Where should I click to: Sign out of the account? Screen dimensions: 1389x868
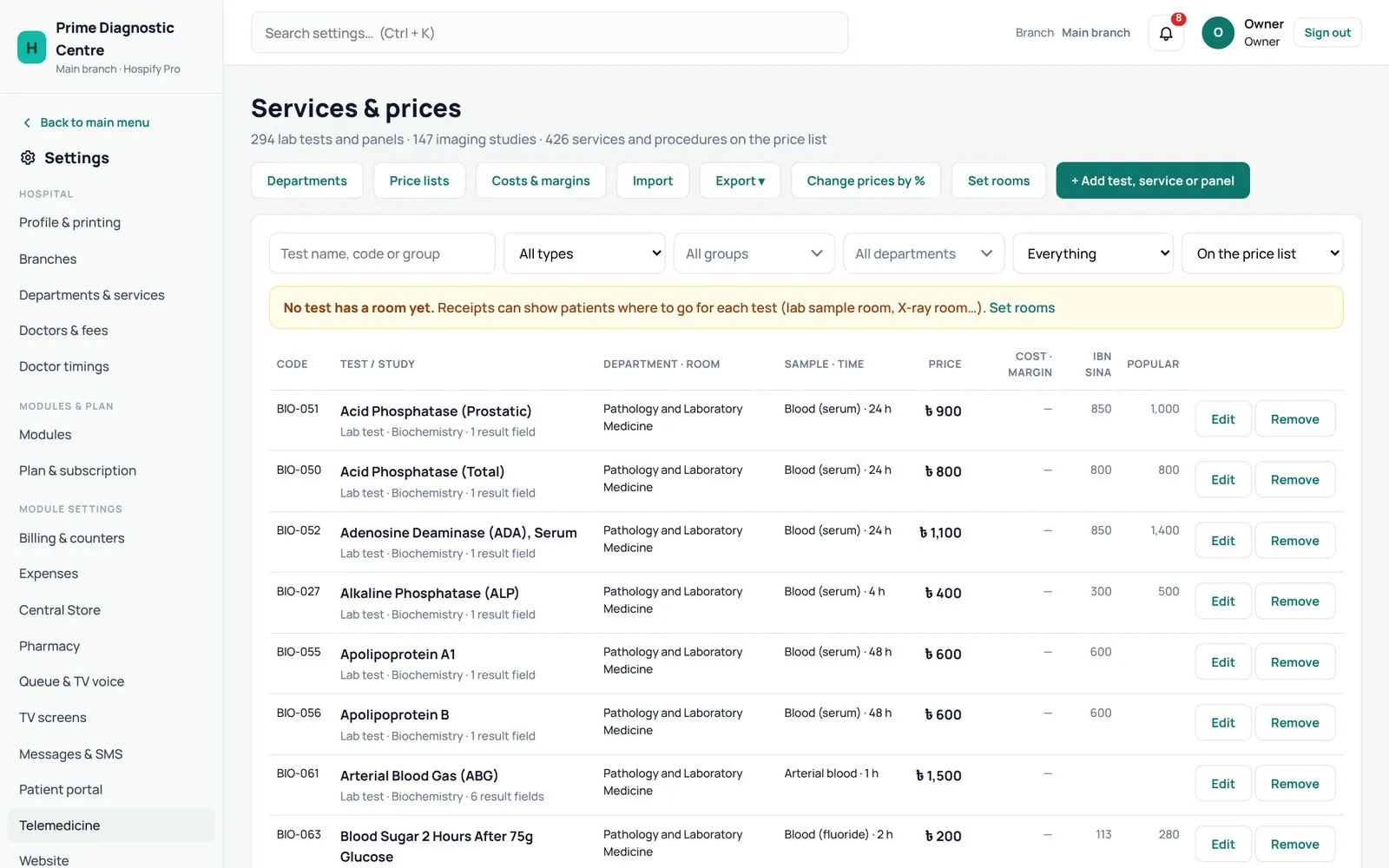click(x=1327, y=33)
